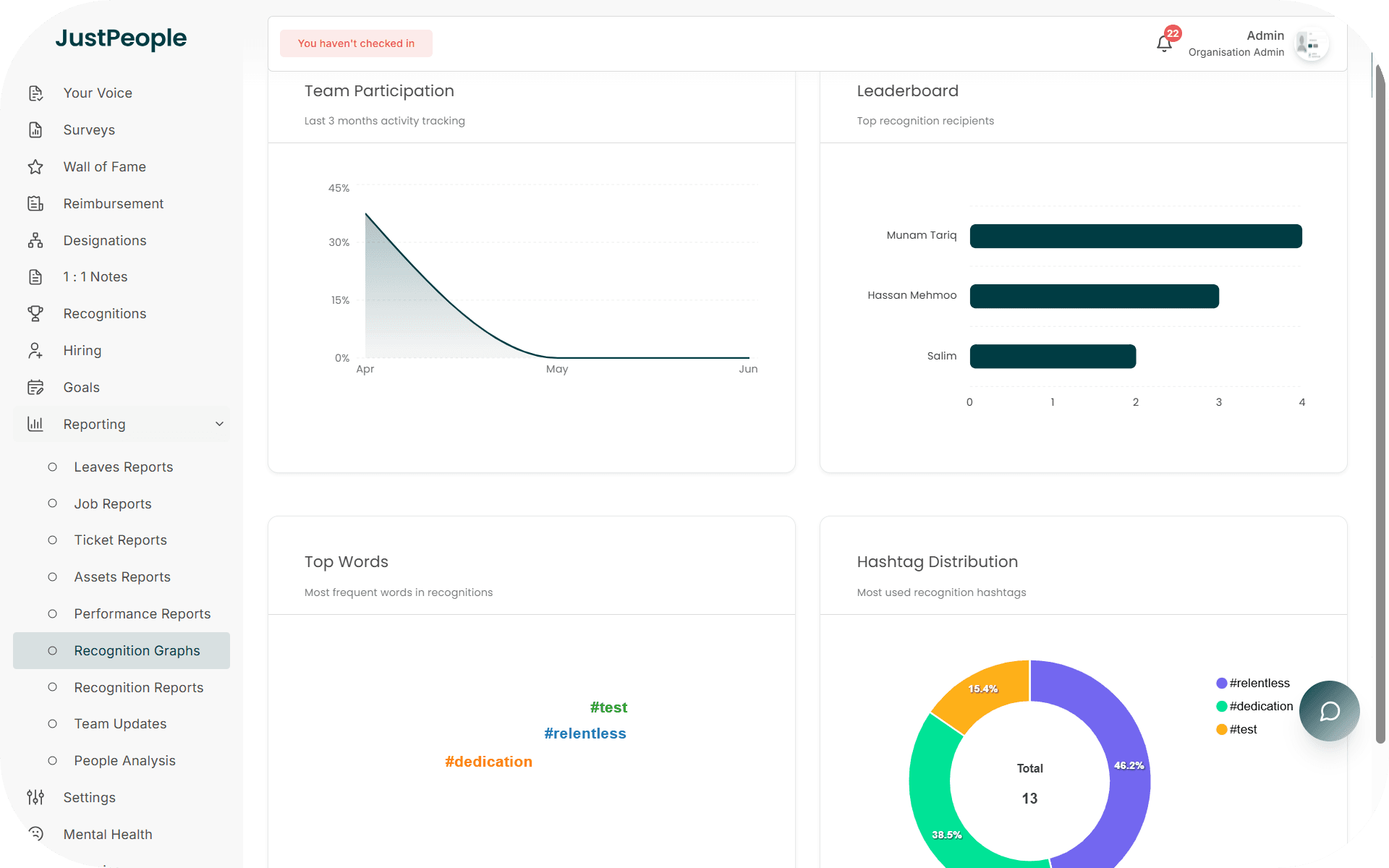Click the page vertical scrollbar

coord(1380,405)
